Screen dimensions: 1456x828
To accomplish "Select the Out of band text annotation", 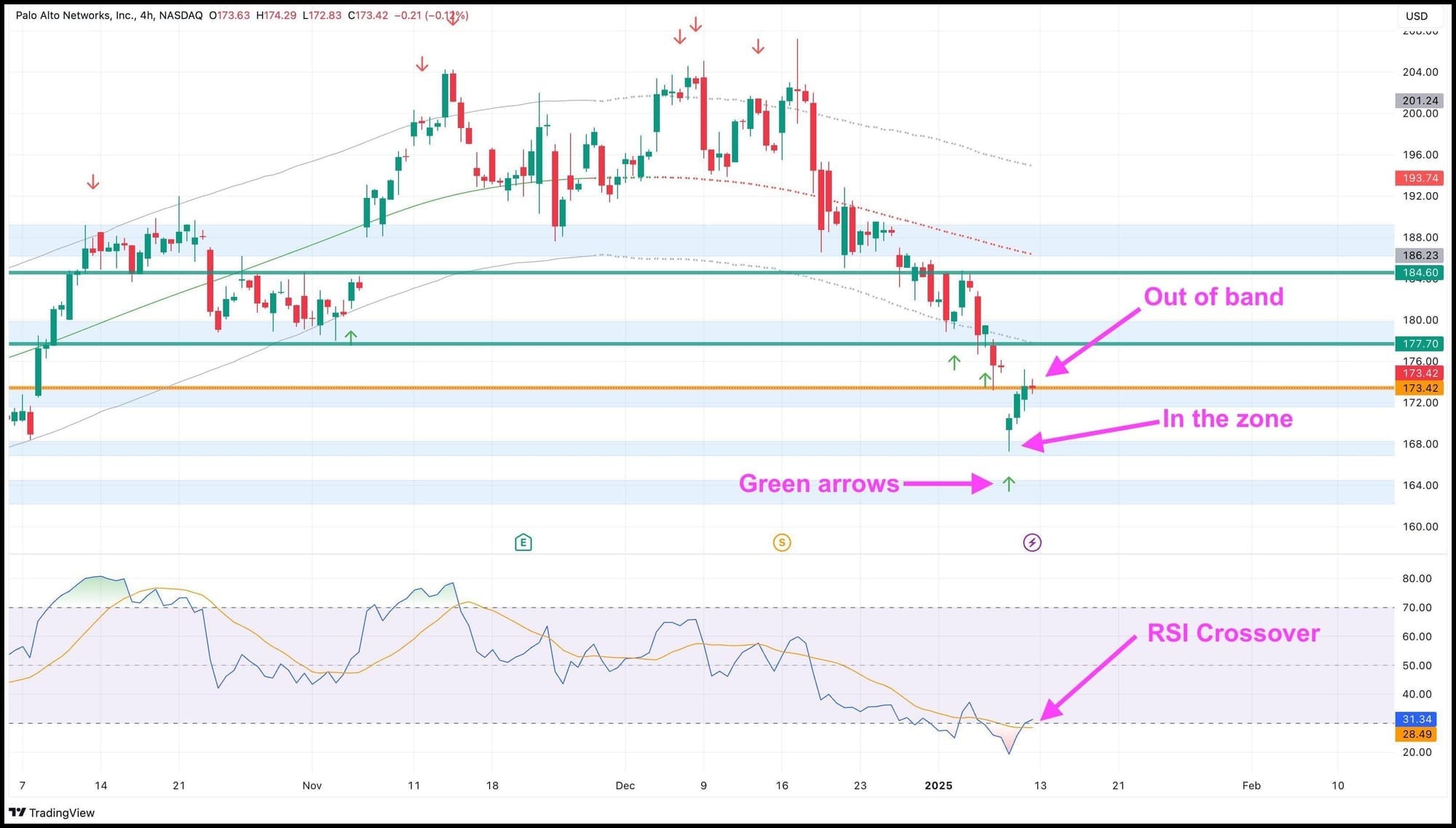I will [x=1214, y=297].
